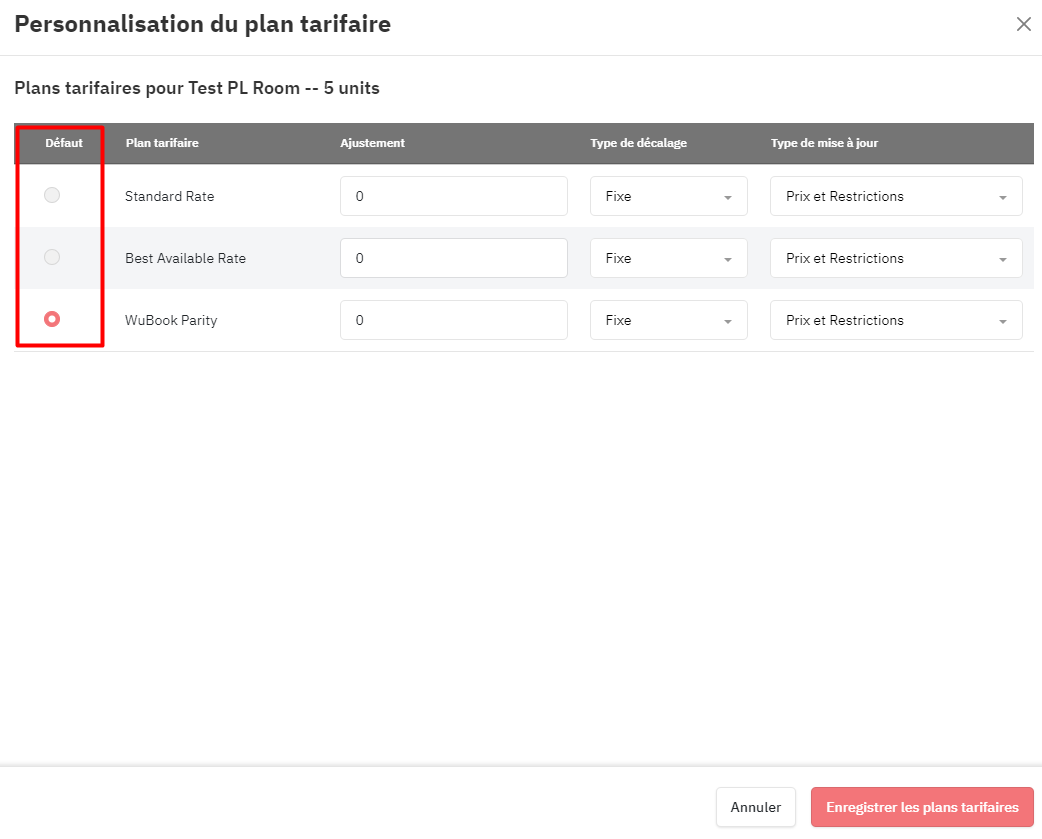The image size is (1042, 839).
Task: Click the Plan tarifaire column header
Action: [x=162, y=143]
